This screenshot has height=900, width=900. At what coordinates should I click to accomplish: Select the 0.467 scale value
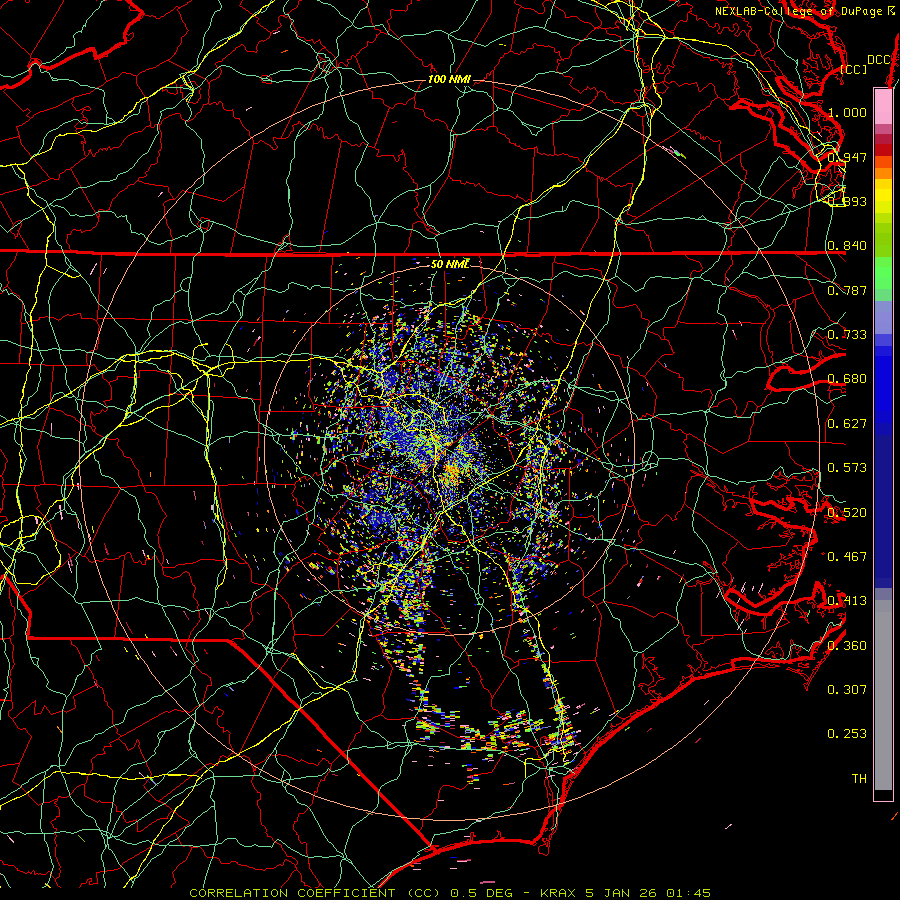(847, 557)
